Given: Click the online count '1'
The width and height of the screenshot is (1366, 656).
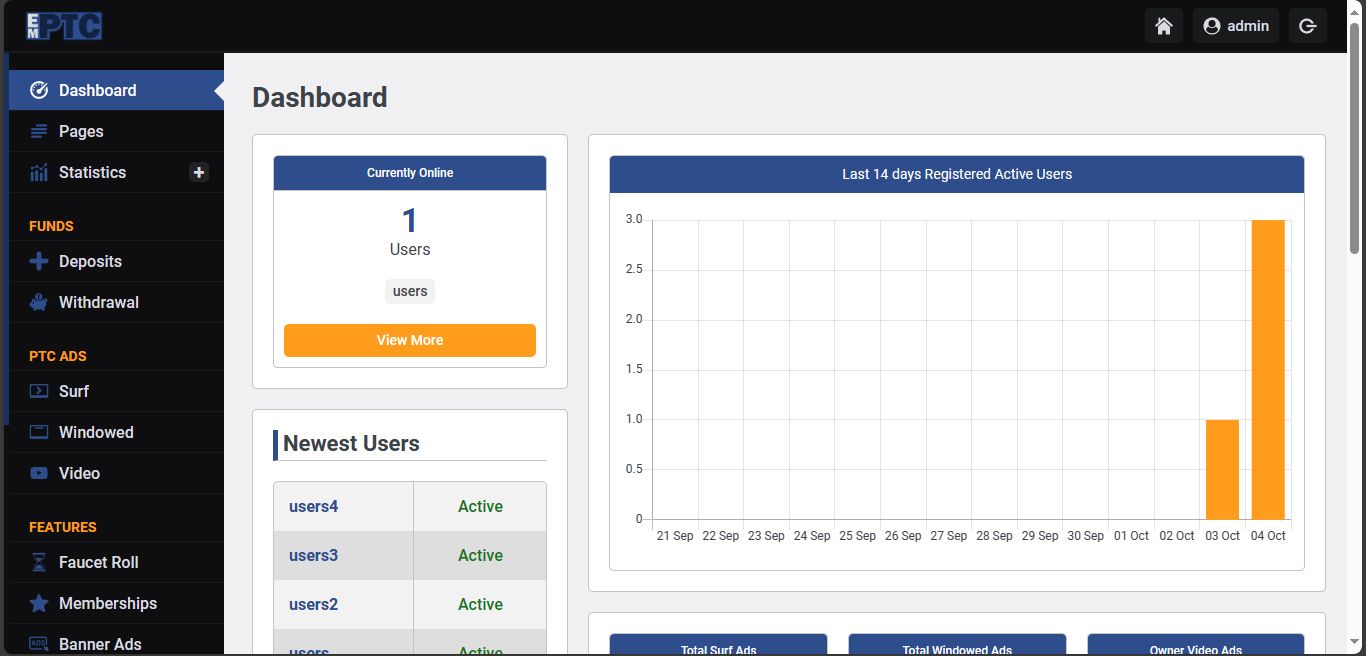Looking at the screenshot, I should [410, 220].
